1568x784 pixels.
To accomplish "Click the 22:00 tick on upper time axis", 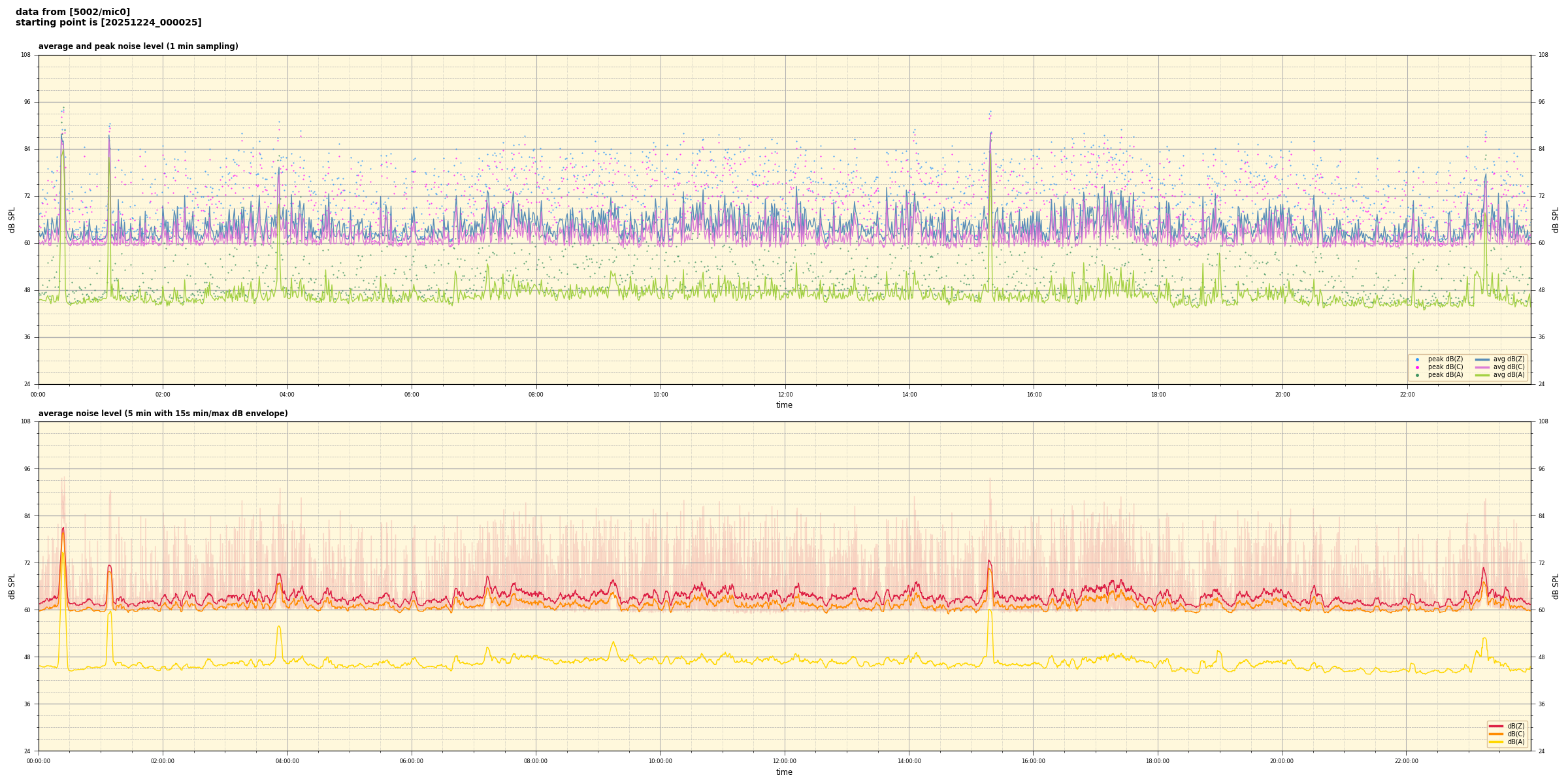I will point(1407,395).
